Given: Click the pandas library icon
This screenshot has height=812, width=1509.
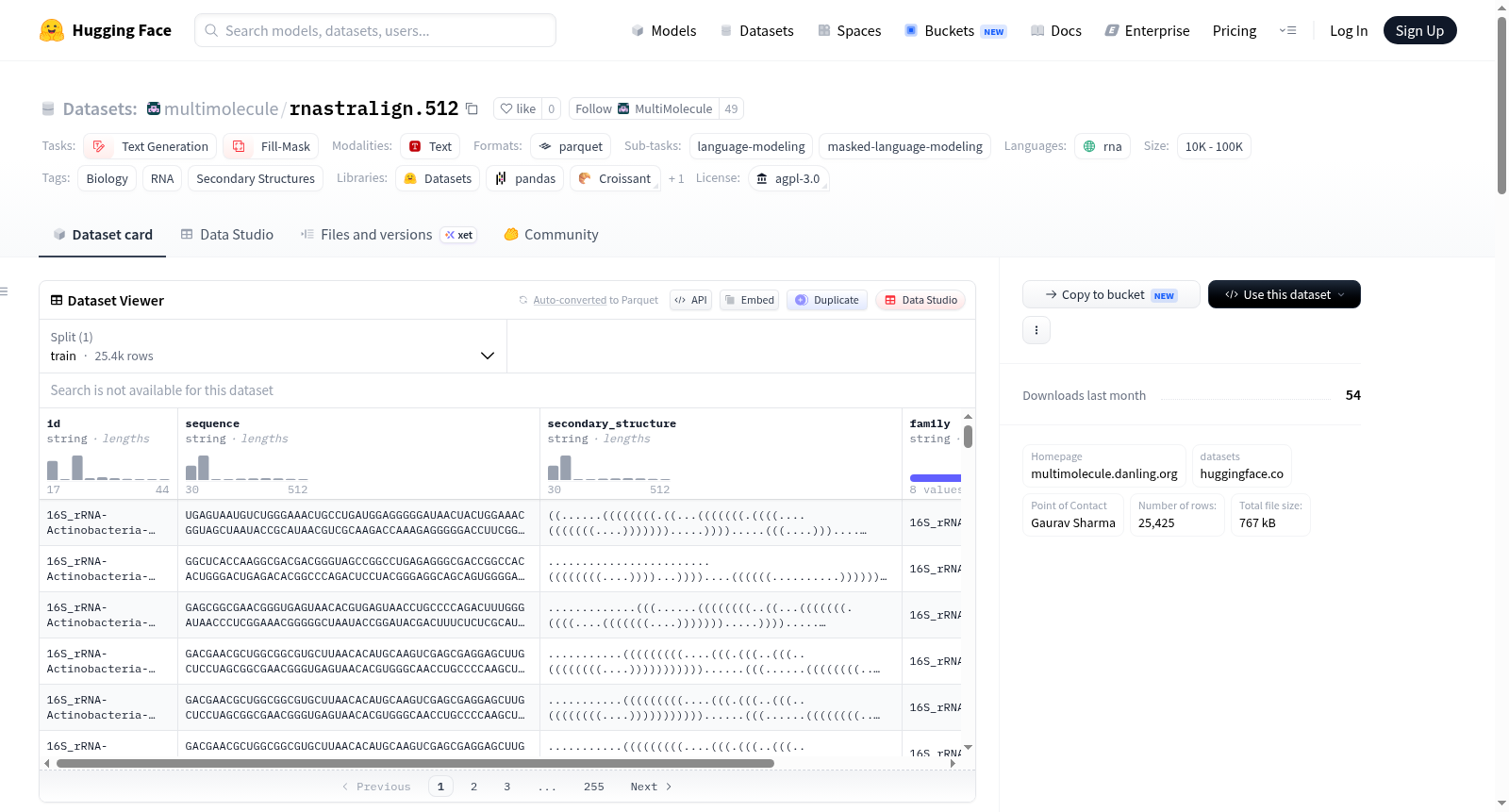Looking at the screenshot, I should (501, 178).
